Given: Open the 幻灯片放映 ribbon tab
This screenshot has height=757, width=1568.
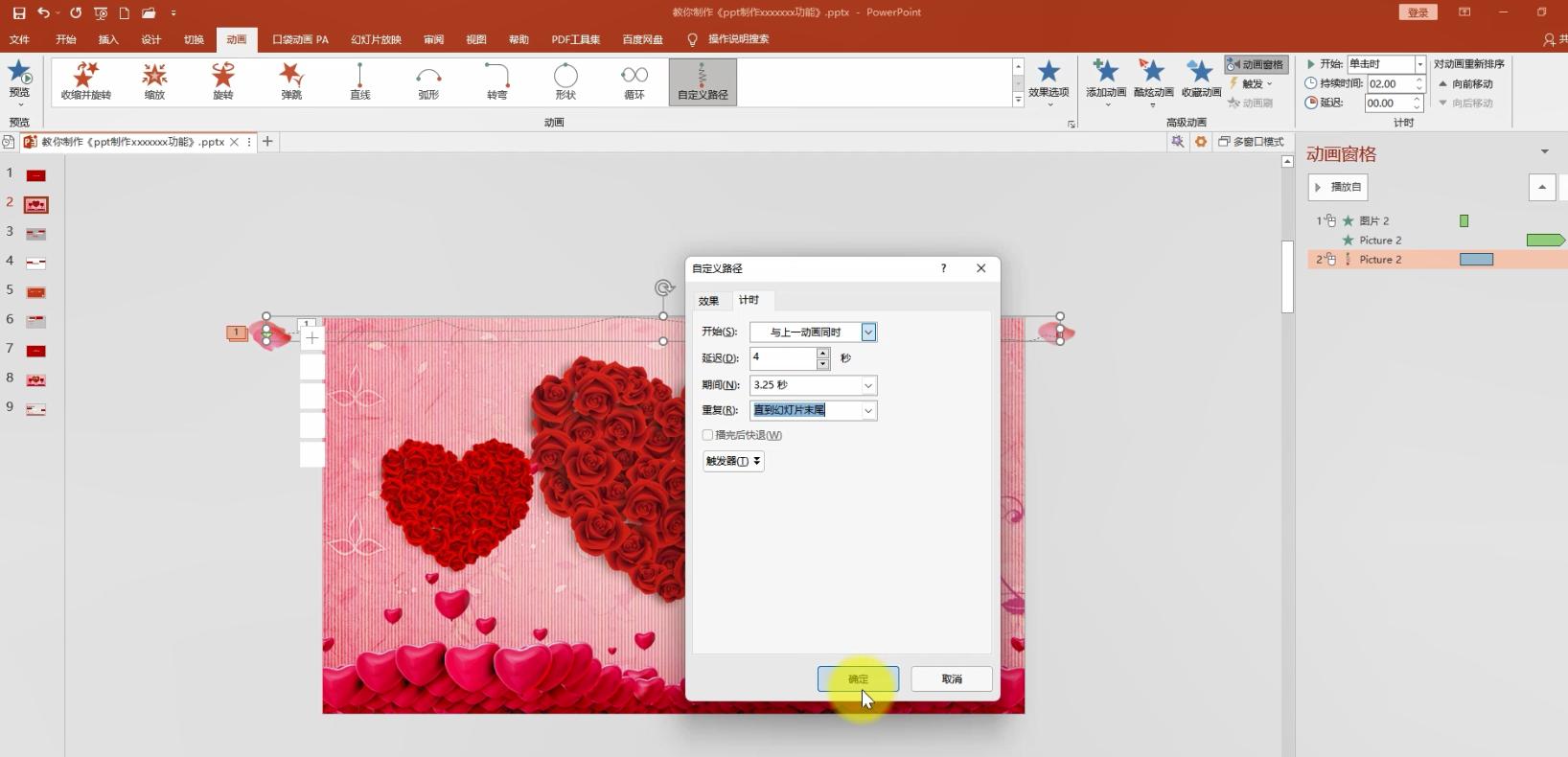Looking at the screenshot, I should (x=376, y=39).
